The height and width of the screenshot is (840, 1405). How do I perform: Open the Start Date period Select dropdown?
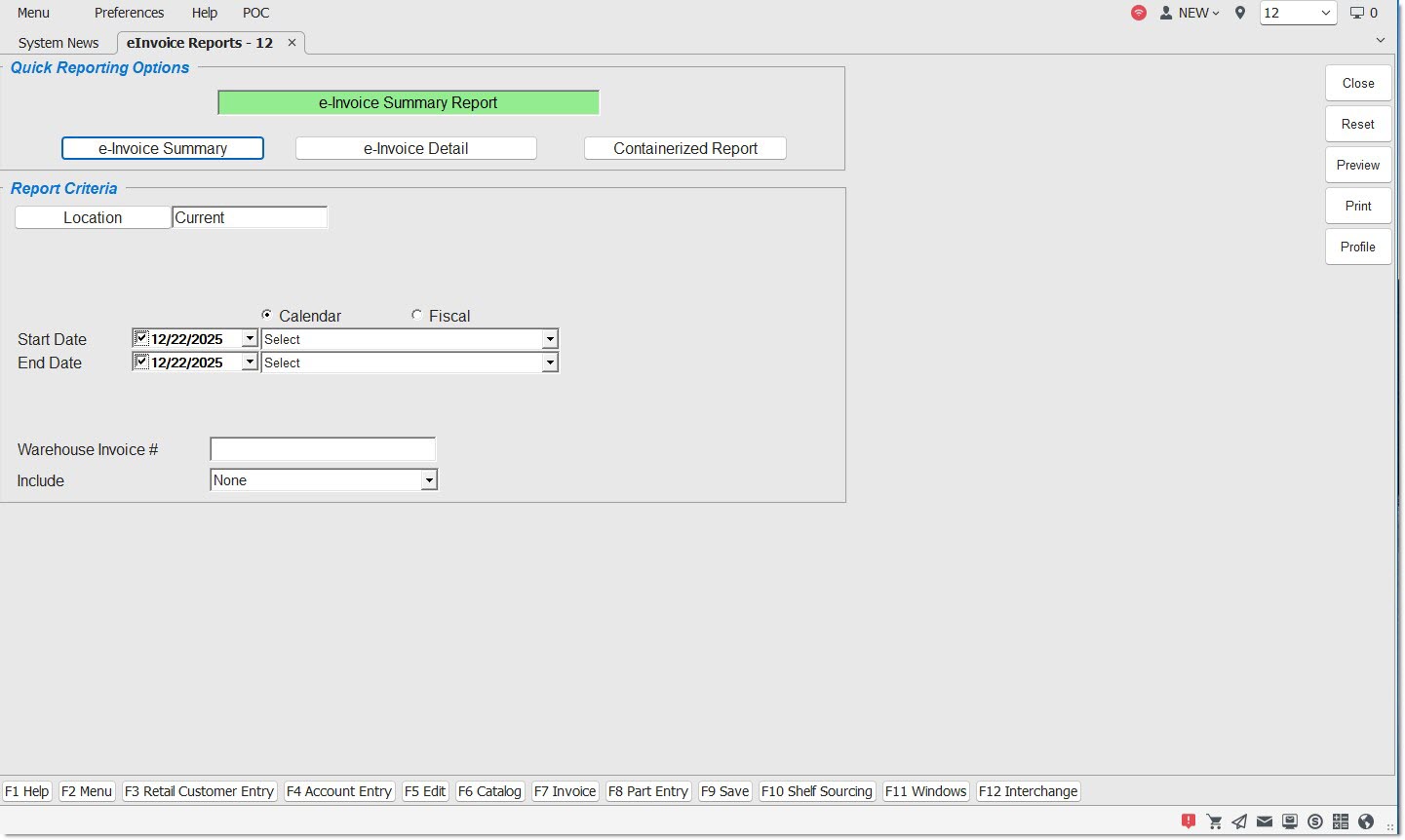tap(550, 339)
